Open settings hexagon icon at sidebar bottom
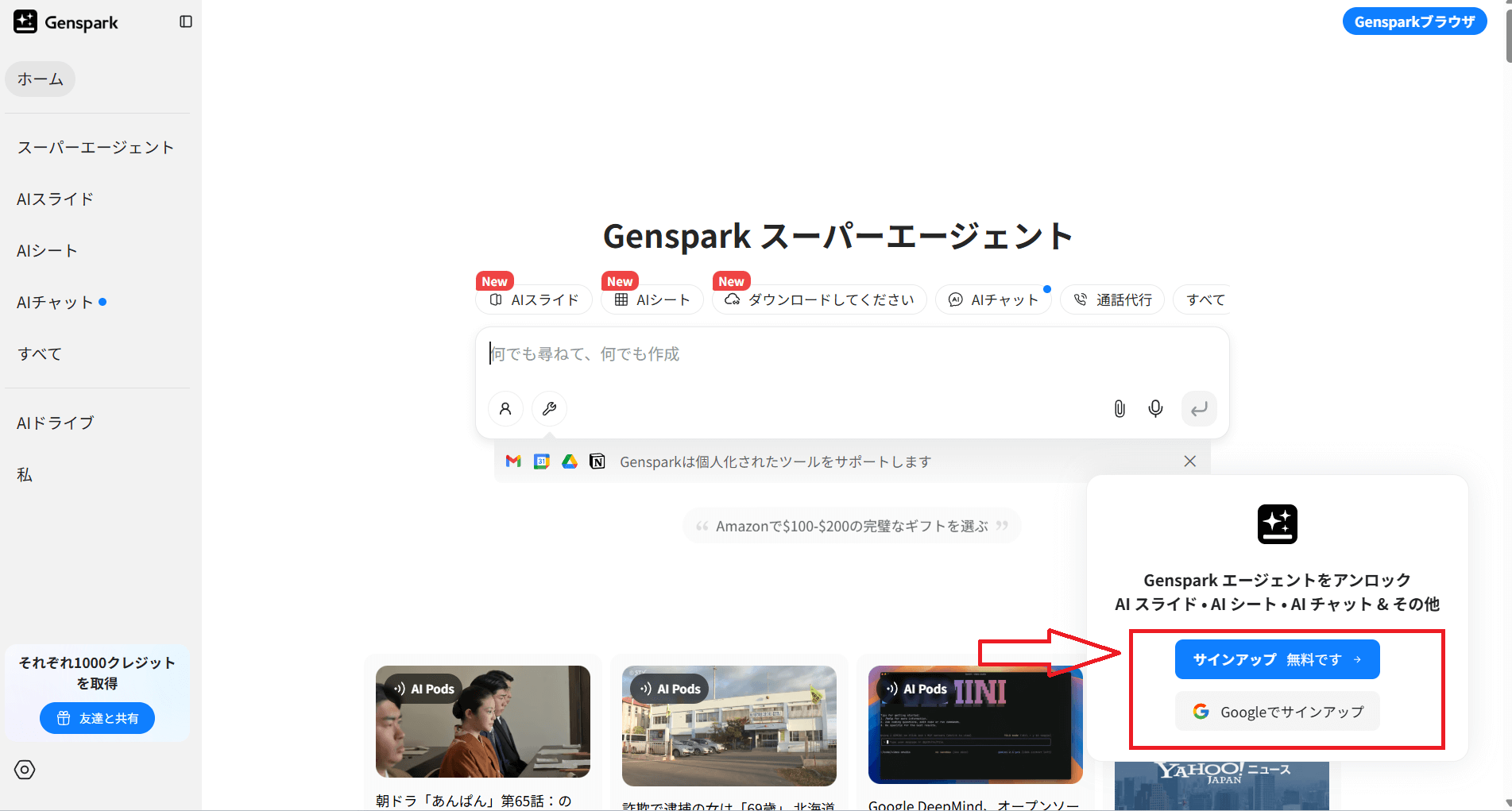1512x811 pixels. [25, 770]
